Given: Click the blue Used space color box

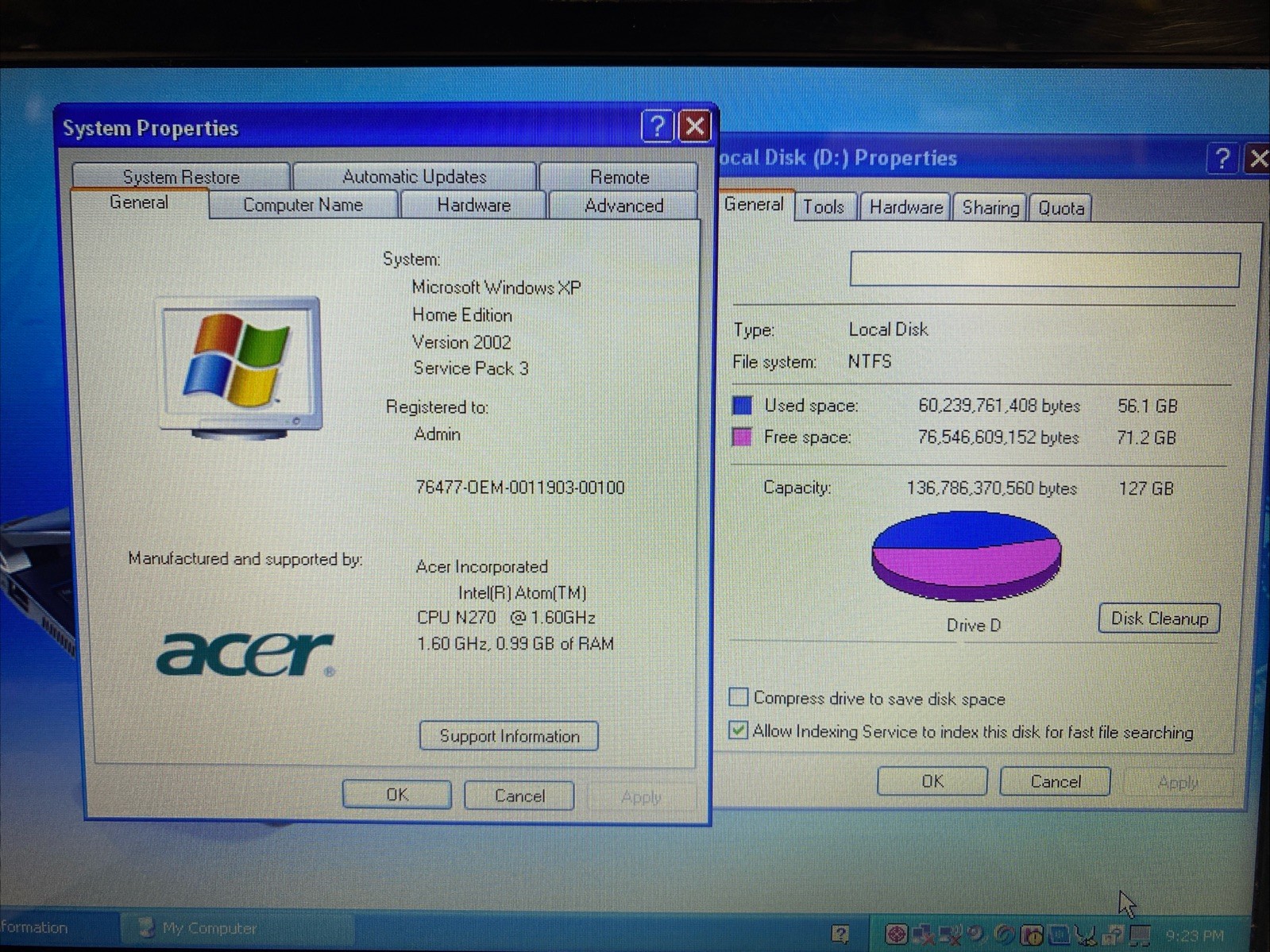Looking at the screenshot, I should [742, 406].
